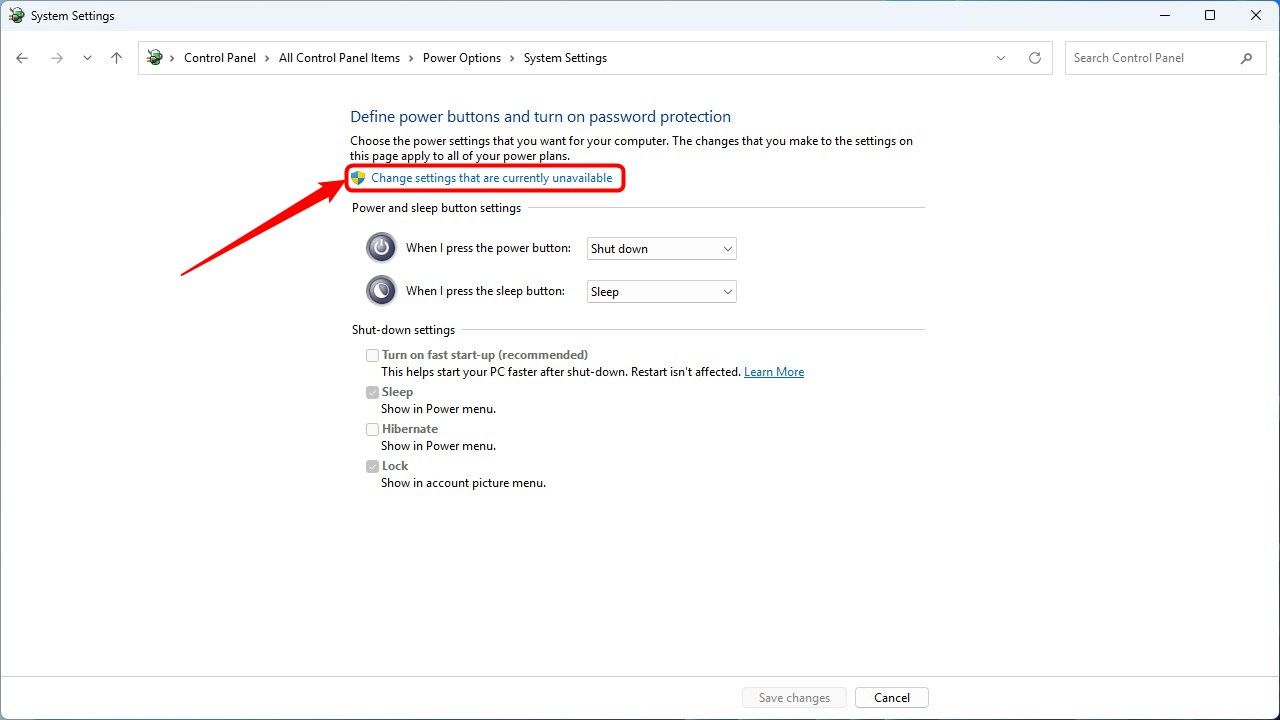Click the Cancel button
The image size is (1280, 720).
(891, 698)
